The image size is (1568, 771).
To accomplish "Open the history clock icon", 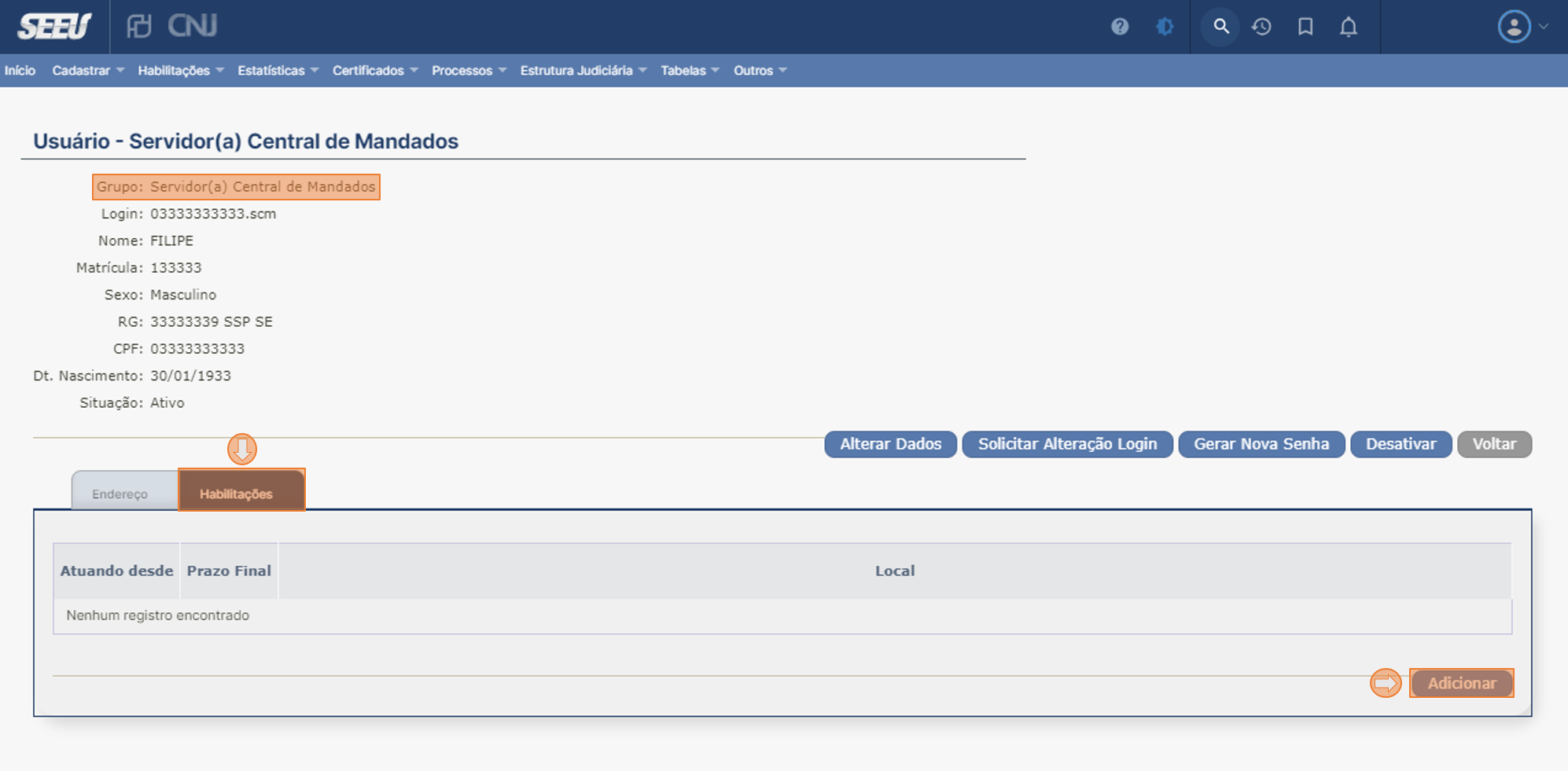I will (1262, 27).
